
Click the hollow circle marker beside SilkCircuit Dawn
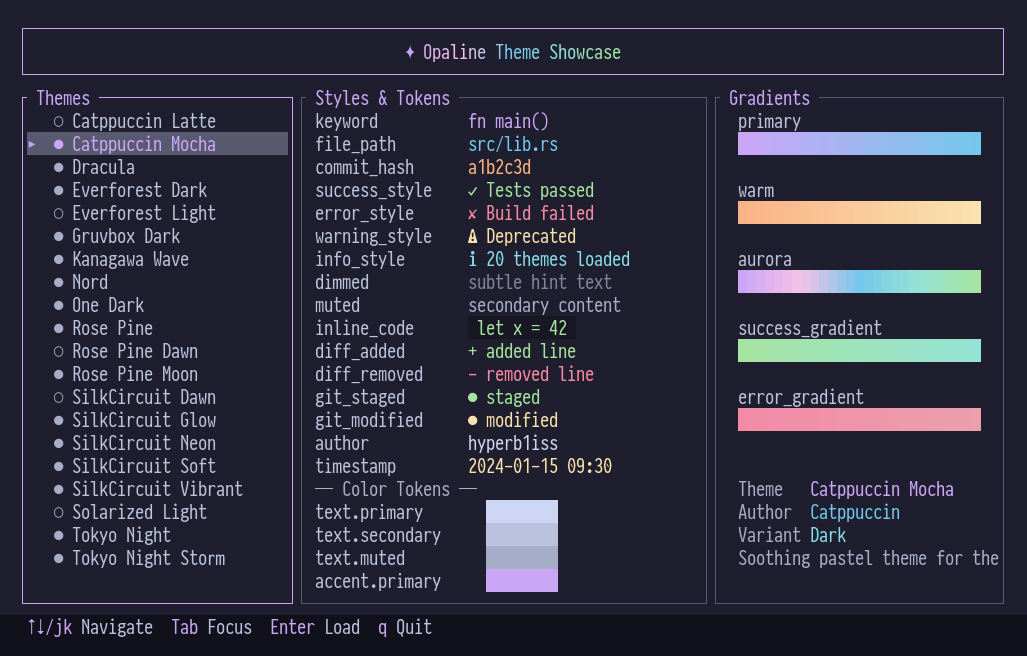58,397
